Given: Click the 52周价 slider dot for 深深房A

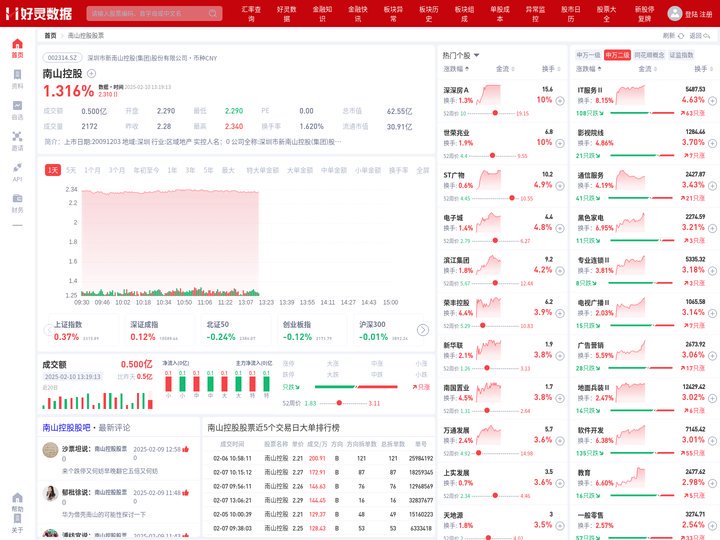Looking at the screenshot, I should (495, 113).
